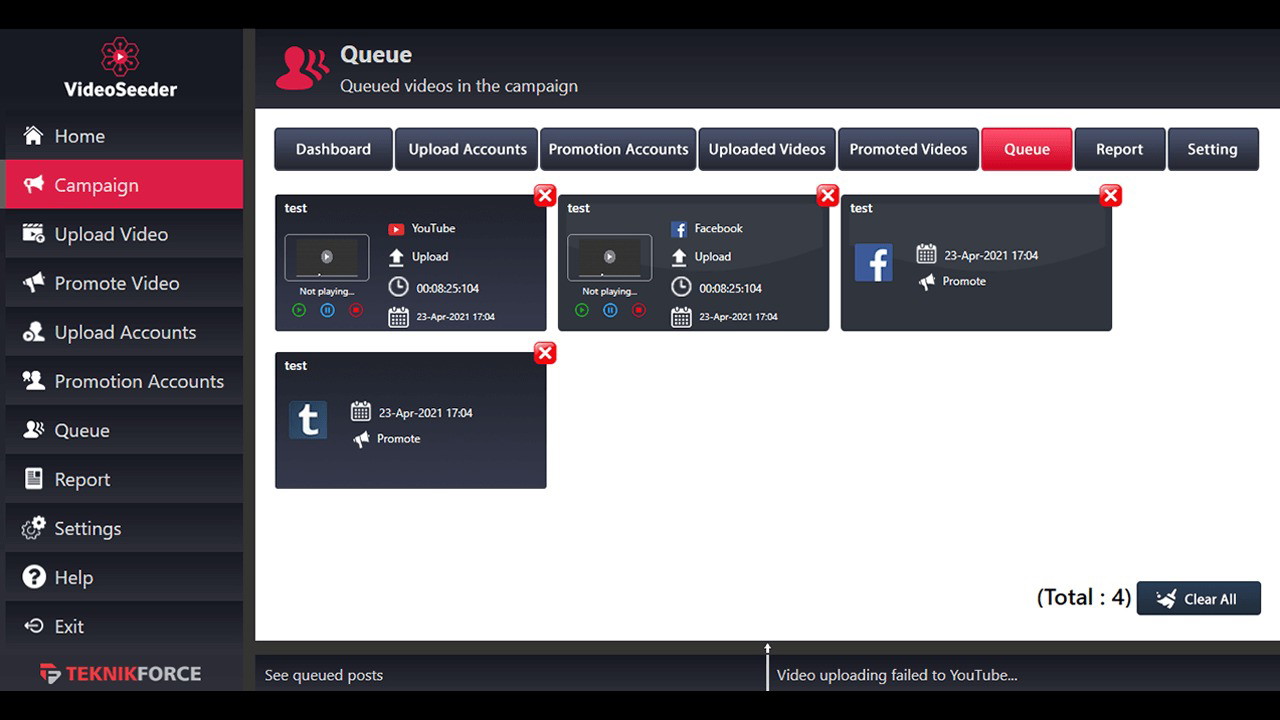Expand the status bar log arrow
This screenshot has height=720, width=1280.
tap(767, 649)
